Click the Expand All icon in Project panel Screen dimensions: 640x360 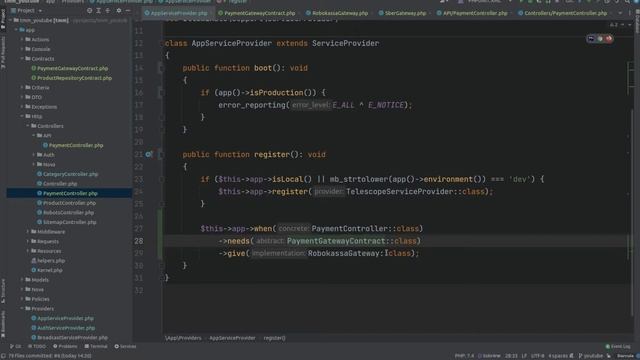point(99,11)
